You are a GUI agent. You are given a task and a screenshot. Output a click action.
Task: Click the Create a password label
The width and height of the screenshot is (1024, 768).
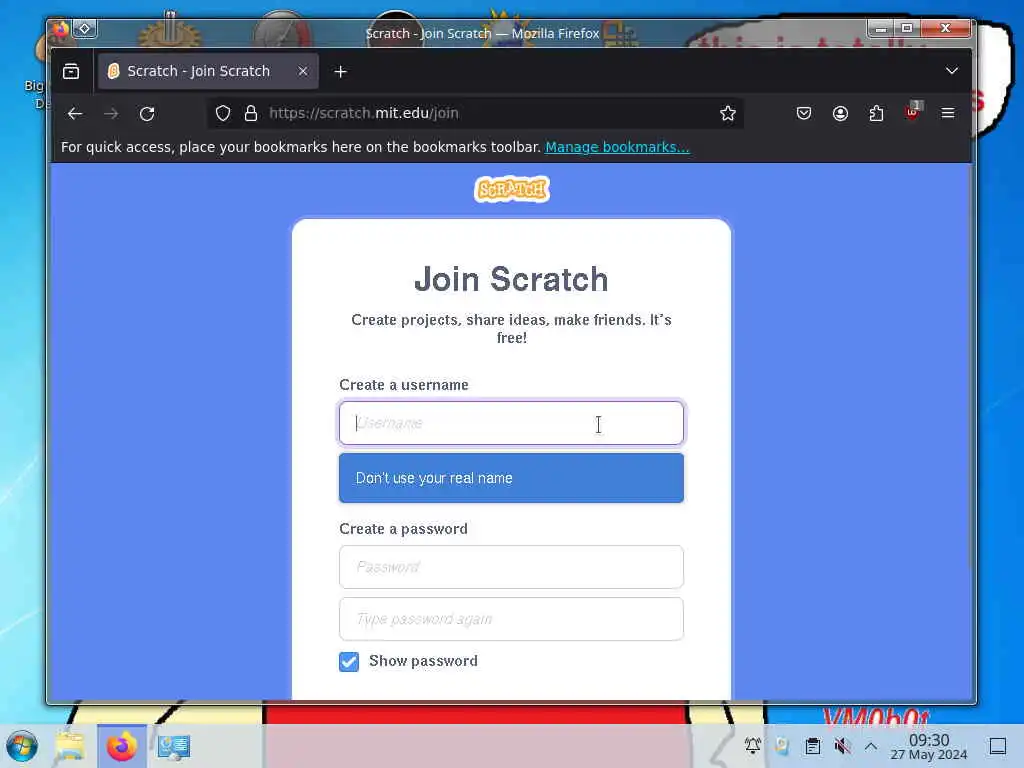coord(404,529)
